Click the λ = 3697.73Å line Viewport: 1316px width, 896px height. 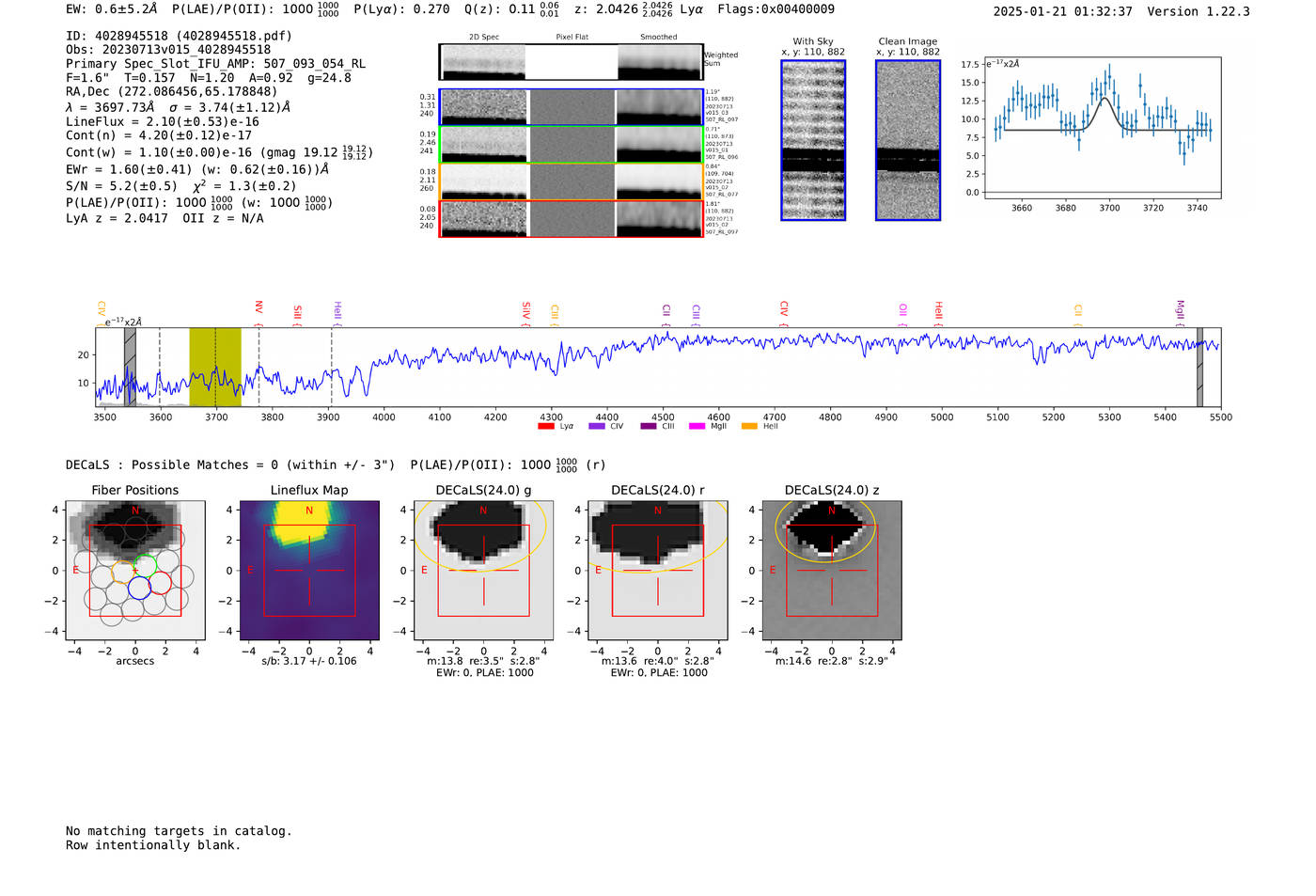tap(179, 107)
